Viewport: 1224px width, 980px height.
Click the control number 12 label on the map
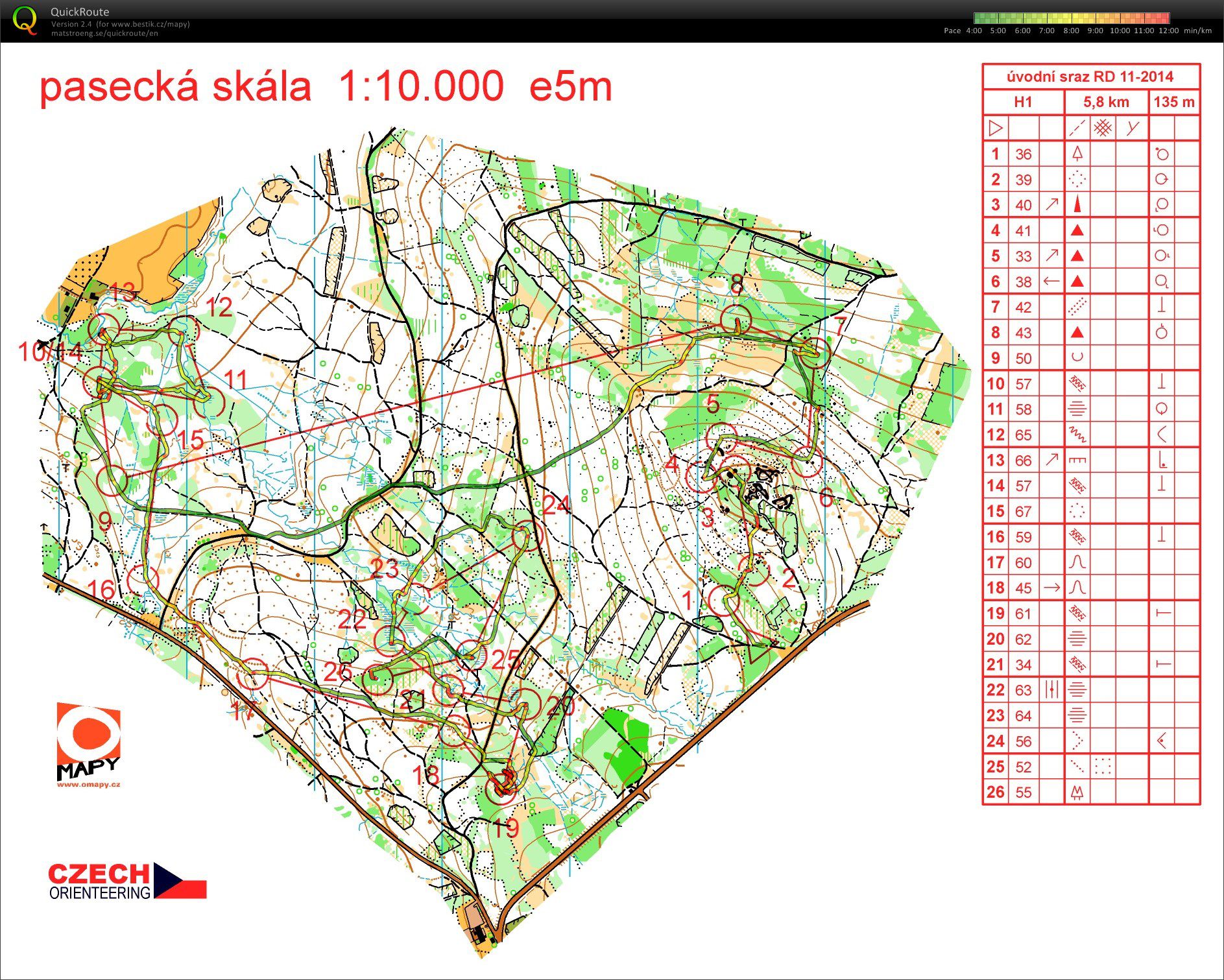pos(219,307)
